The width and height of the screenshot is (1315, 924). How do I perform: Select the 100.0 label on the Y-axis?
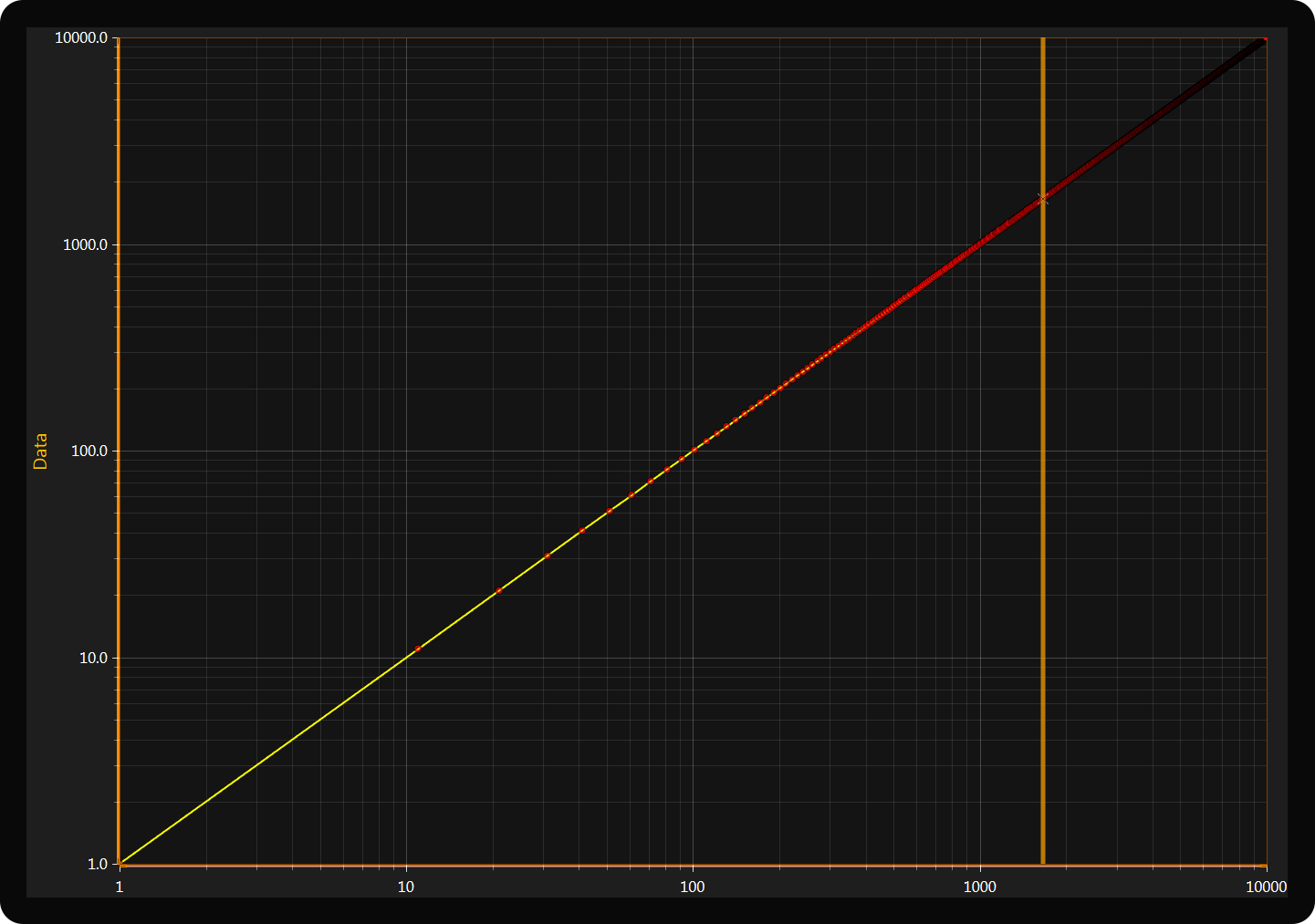click(89, 452)
